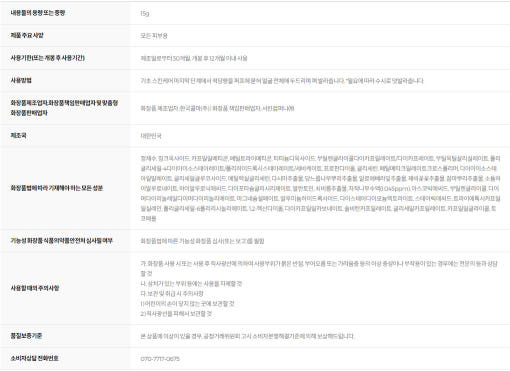Viewport: 510px width, 371px height.
Task: Click the '사용할 때의 주의사항' row label
Action: (x=35, y=288)
